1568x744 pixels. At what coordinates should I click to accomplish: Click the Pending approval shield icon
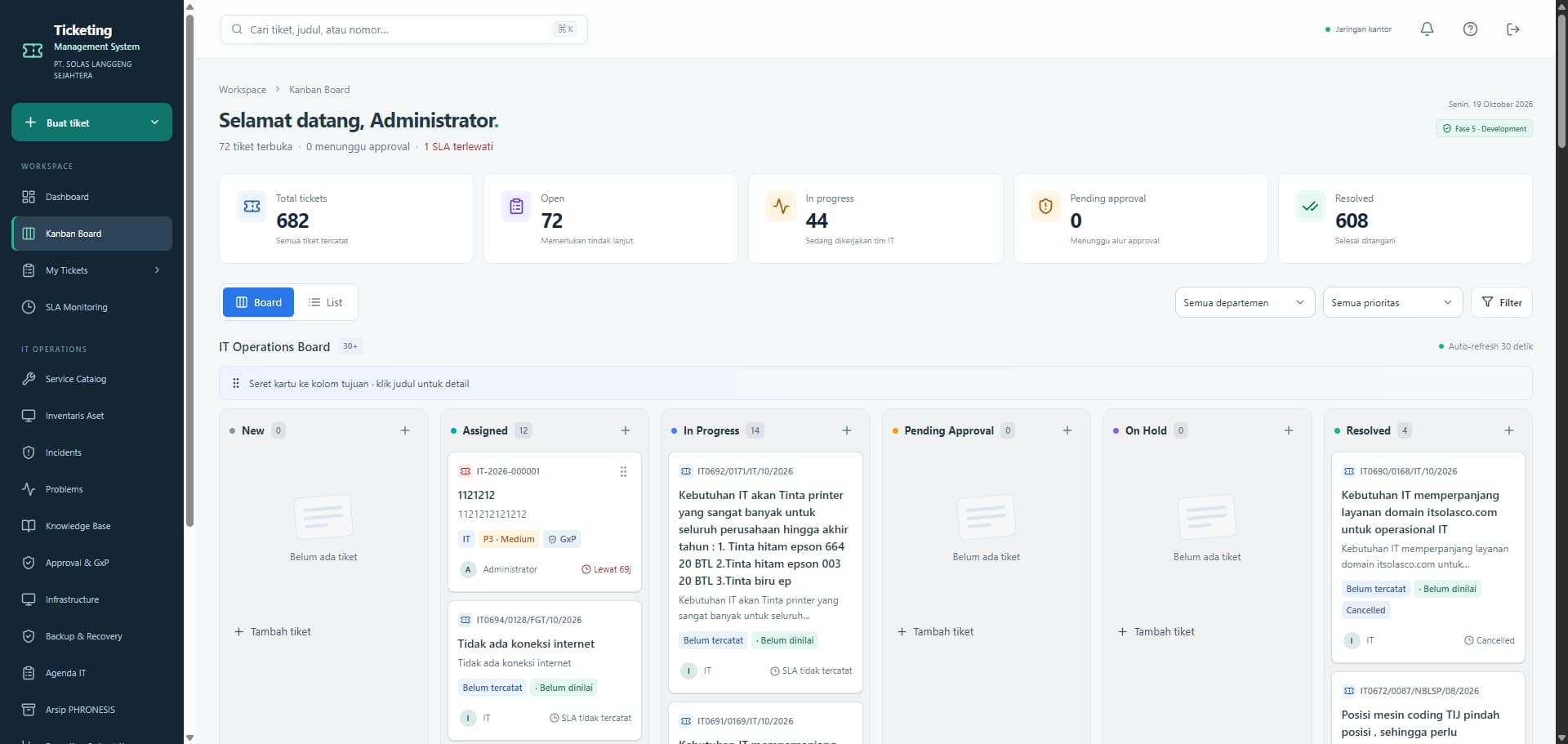click(x=1045, y=207)
